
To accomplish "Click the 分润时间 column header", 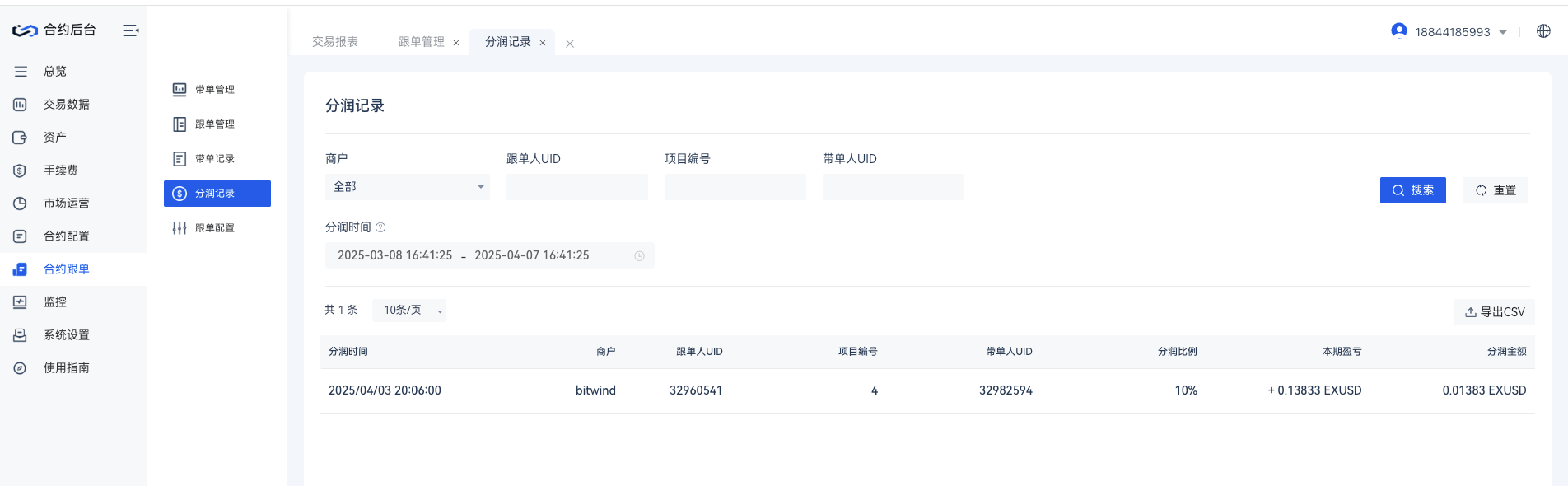I will 348,352.
